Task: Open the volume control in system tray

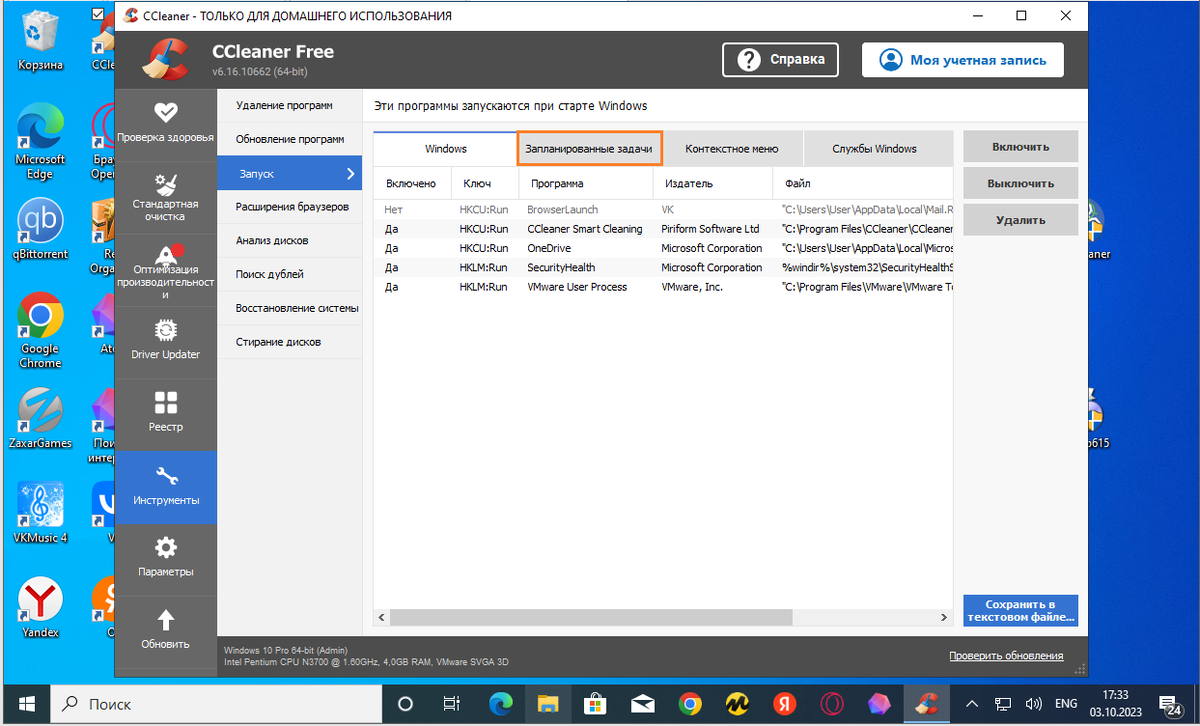Action: tap(1035, 704)
